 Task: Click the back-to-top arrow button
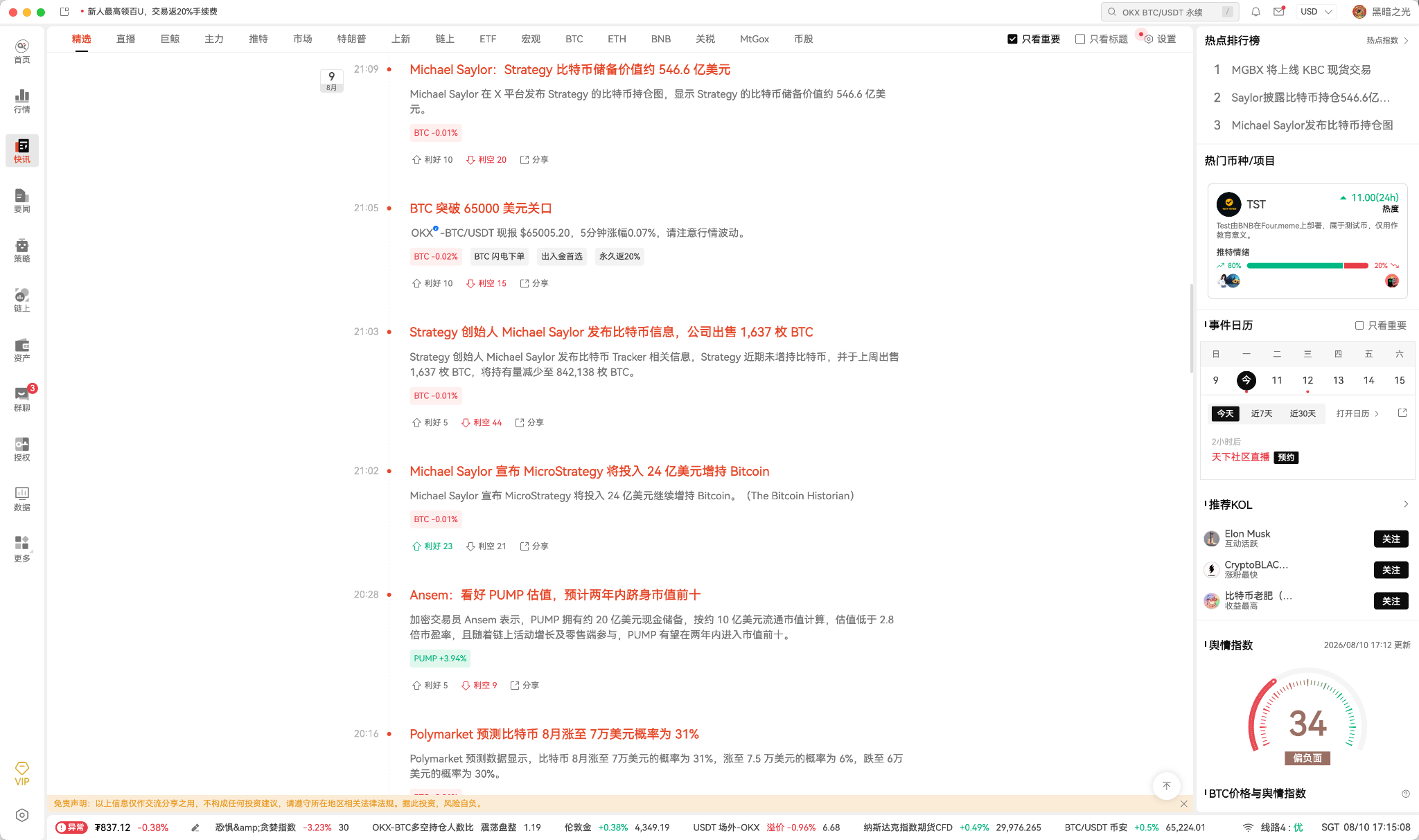(1167, 785)
